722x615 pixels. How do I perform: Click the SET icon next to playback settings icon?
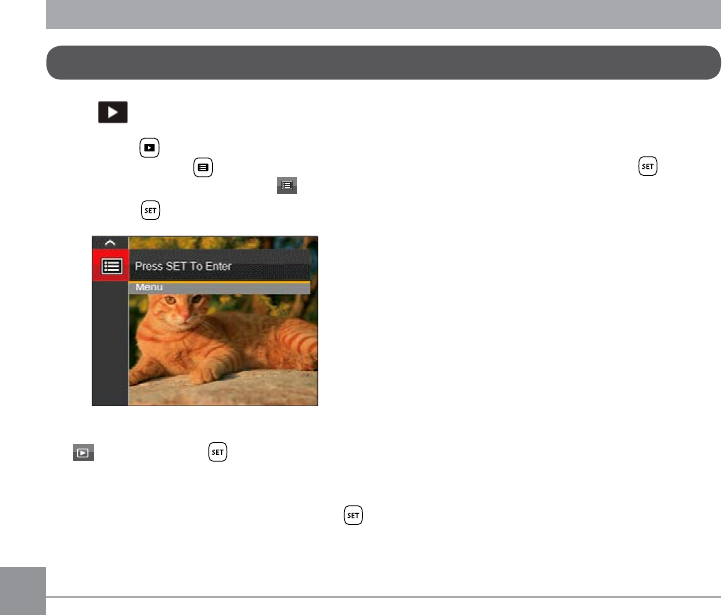217,452
